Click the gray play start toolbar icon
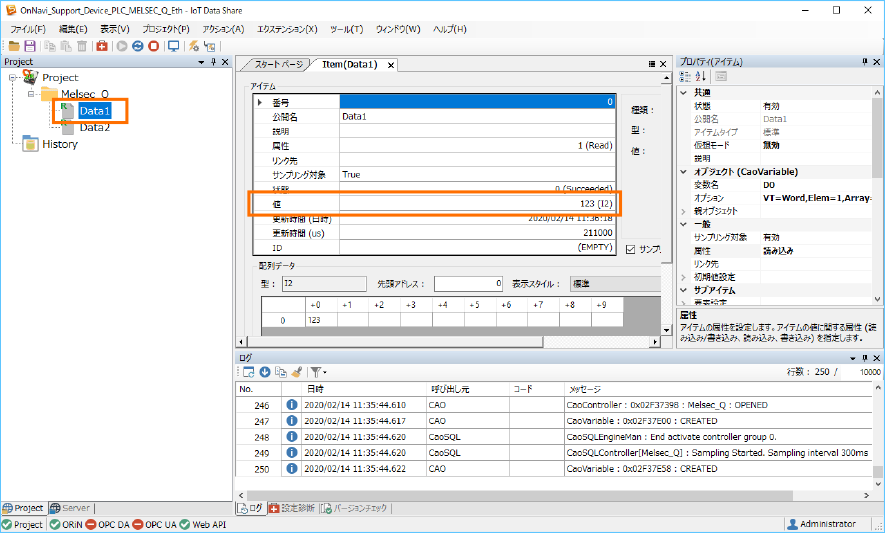This screenshot has width=885, height=533. click(122, 46)
